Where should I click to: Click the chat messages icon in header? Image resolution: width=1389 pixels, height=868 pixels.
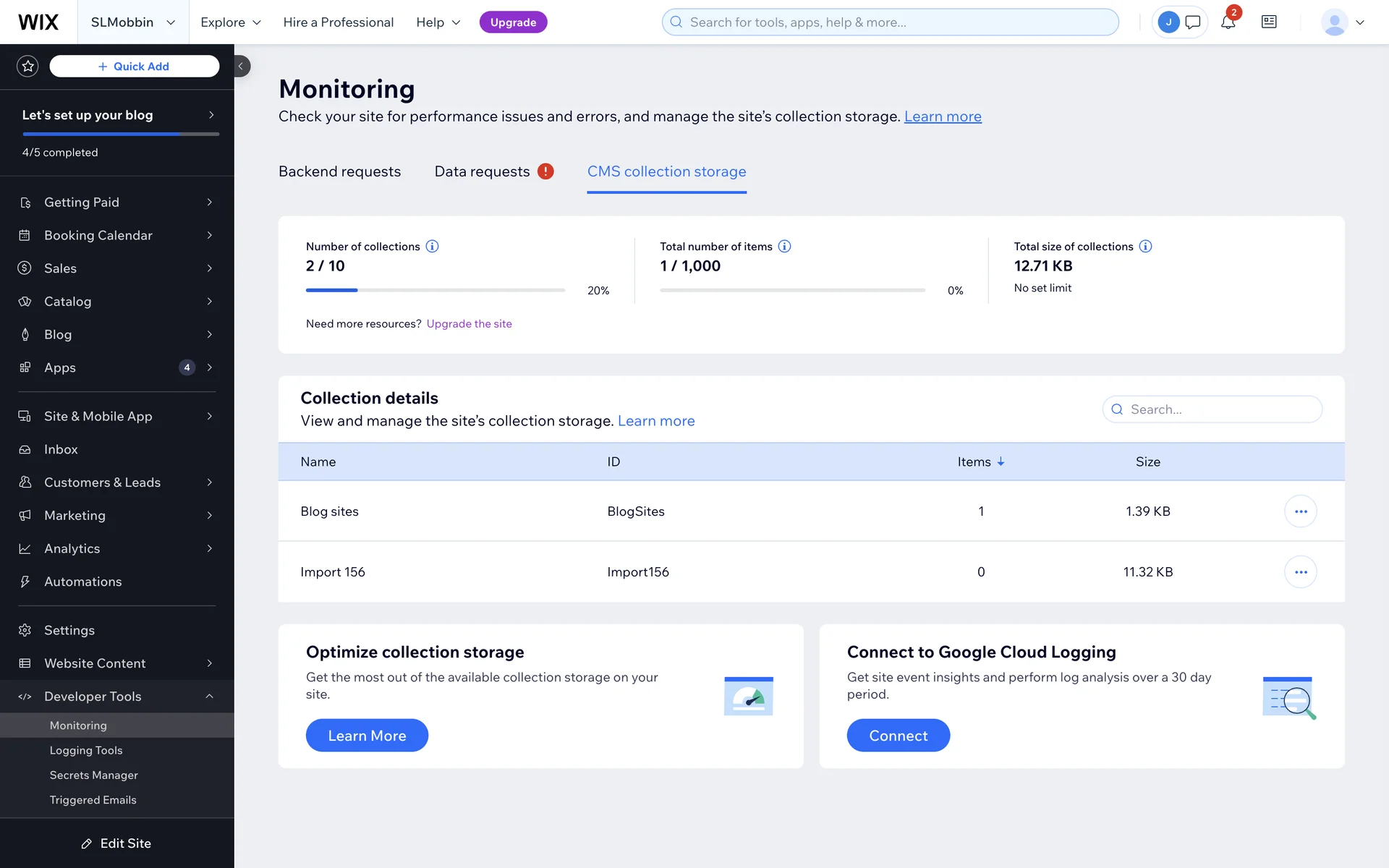click(x=1193, y=22)
